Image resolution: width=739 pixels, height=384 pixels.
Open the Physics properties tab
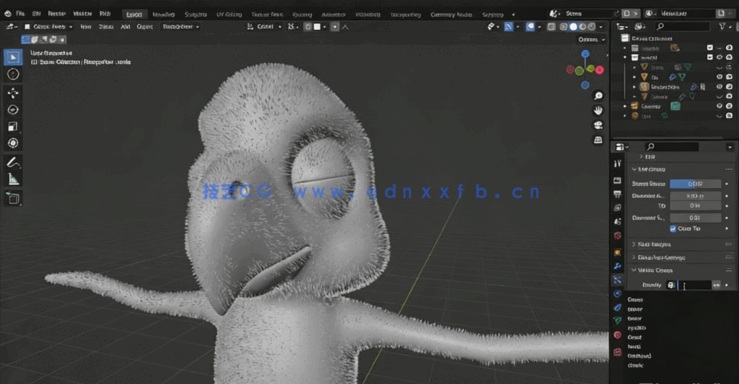pyautogui.click(x=617, y=294)
